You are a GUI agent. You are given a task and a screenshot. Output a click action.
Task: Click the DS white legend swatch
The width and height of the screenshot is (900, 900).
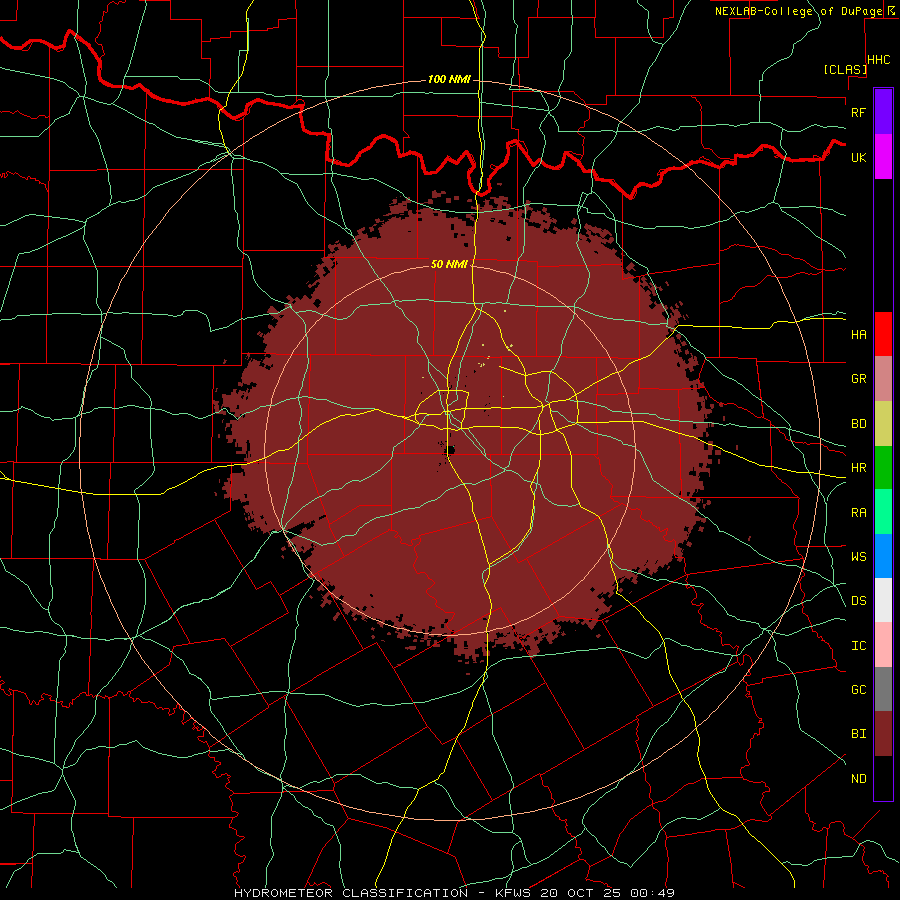883,600
